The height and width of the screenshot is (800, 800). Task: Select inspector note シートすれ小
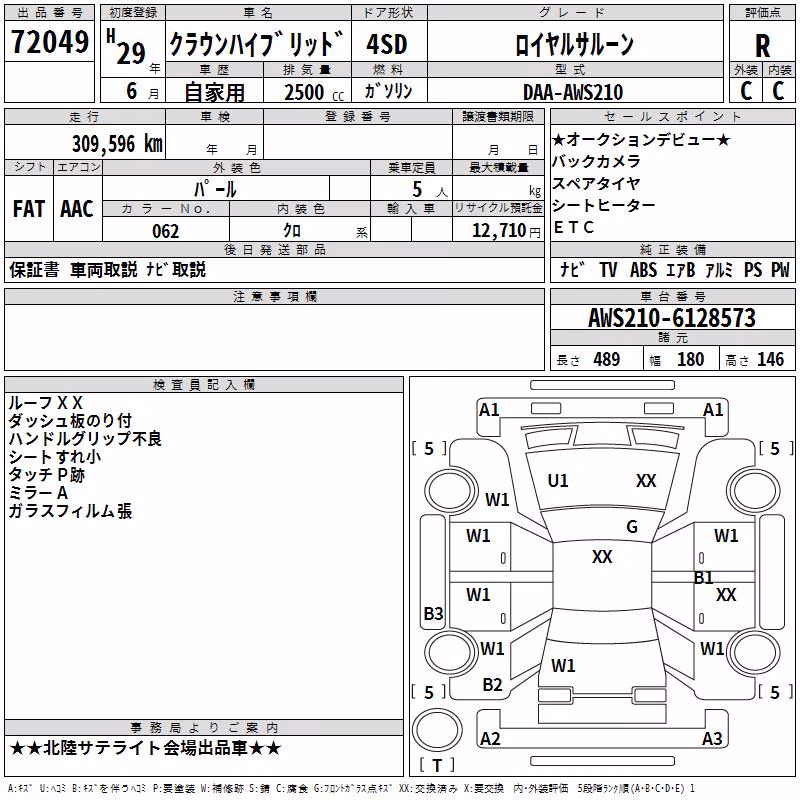tap(55, 457)
